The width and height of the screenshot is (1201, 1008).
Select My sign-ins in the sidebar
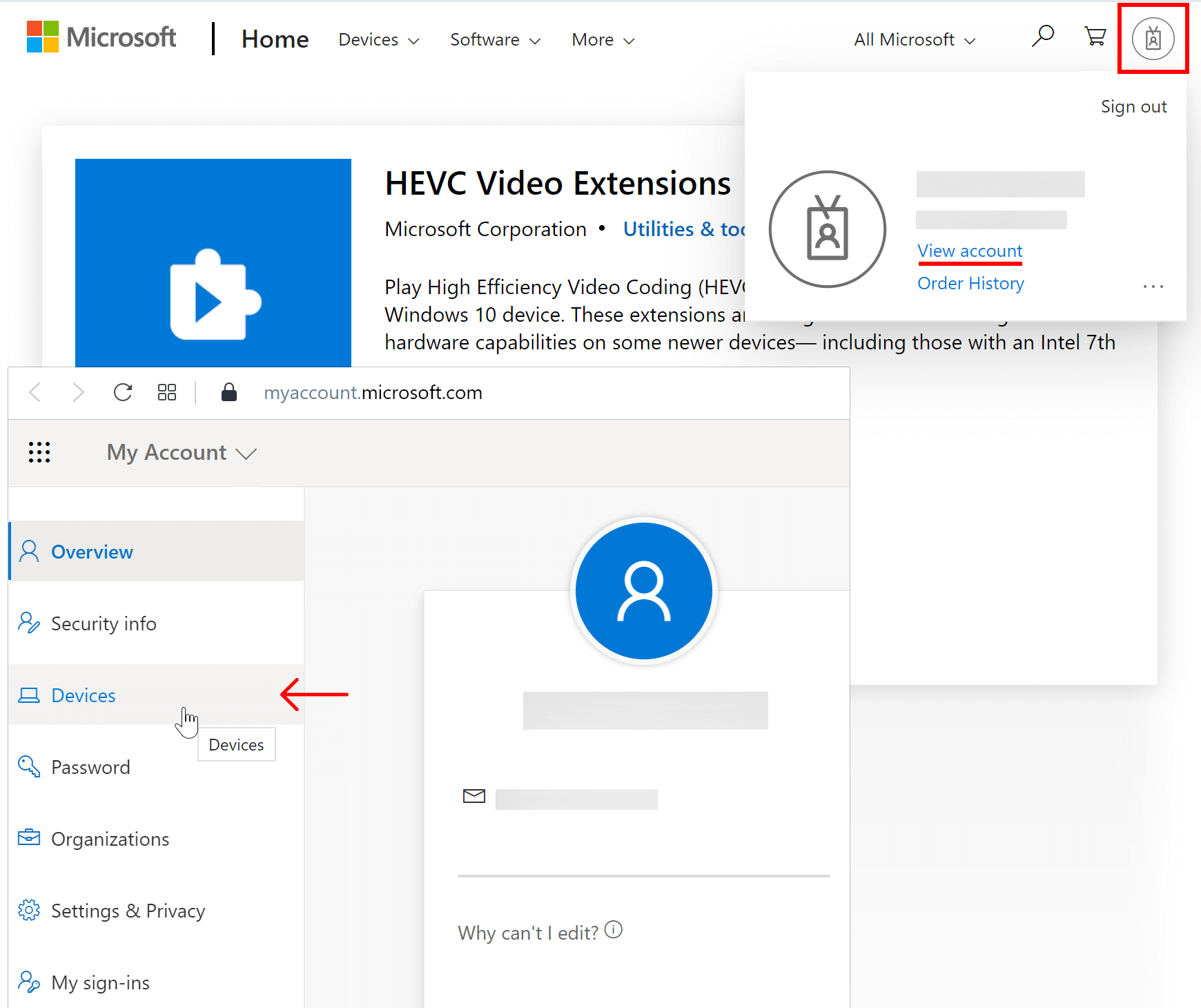(x=157, y=982)
